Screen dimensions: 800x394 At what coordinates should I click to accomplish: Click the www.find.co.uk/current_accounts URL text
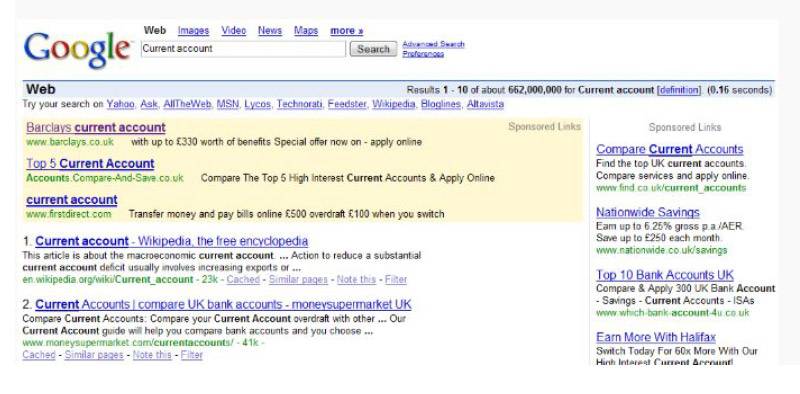coord(671,188)
